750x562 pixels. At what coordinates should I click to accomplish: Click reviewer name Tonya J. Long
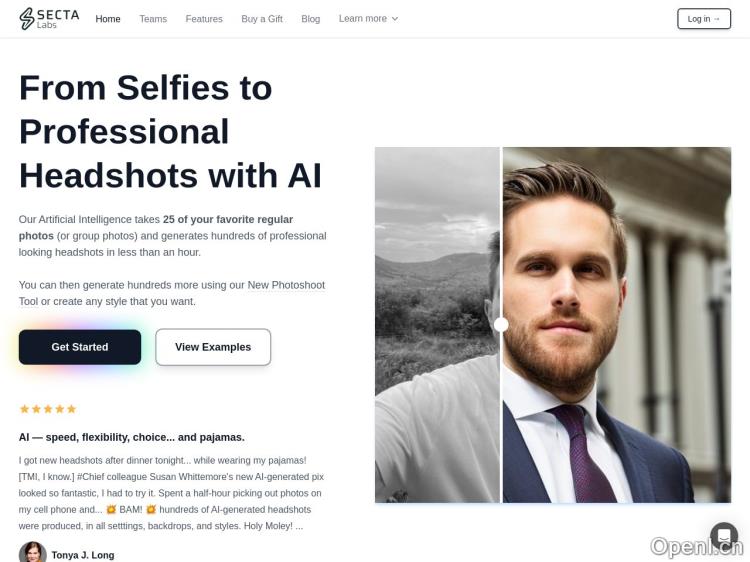[83, 555]
